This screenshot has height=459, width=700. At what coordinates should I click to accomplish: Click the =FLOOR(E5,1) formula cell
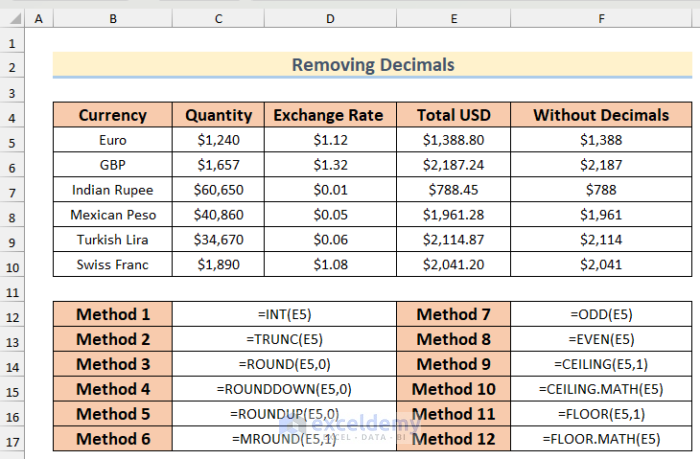coord(601,414)
